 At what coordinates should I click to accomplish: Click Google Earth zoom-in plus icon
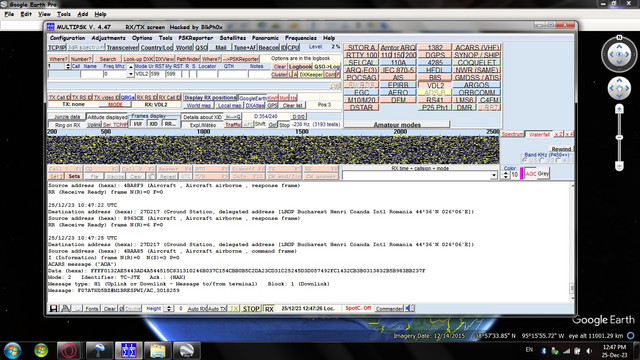click(619, 109)
